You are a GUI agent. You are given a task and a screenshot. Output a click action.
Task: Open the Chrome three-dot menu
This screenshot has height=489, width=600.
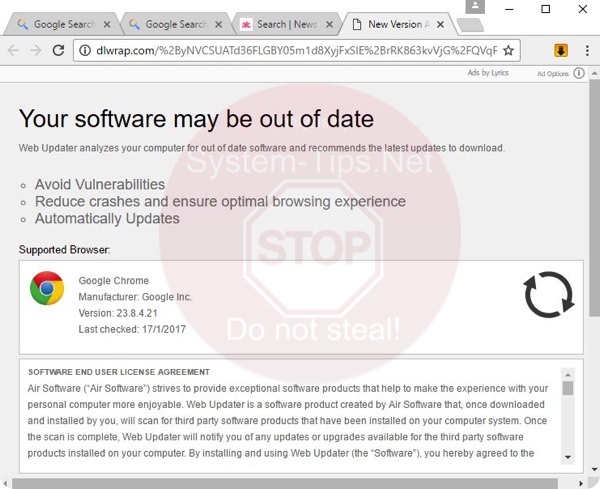[587, 50]
